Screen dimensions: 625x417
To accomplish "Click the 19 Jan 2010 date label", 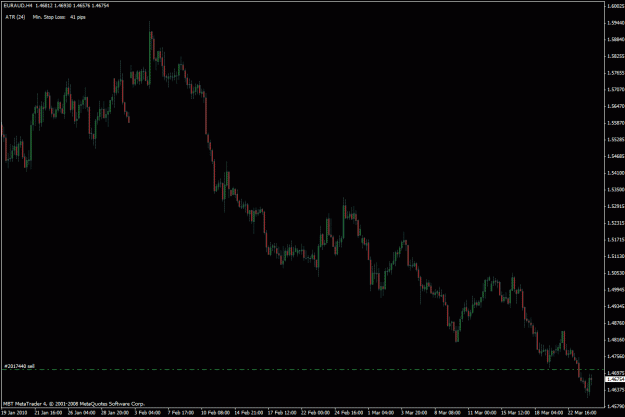I will 14,413.
